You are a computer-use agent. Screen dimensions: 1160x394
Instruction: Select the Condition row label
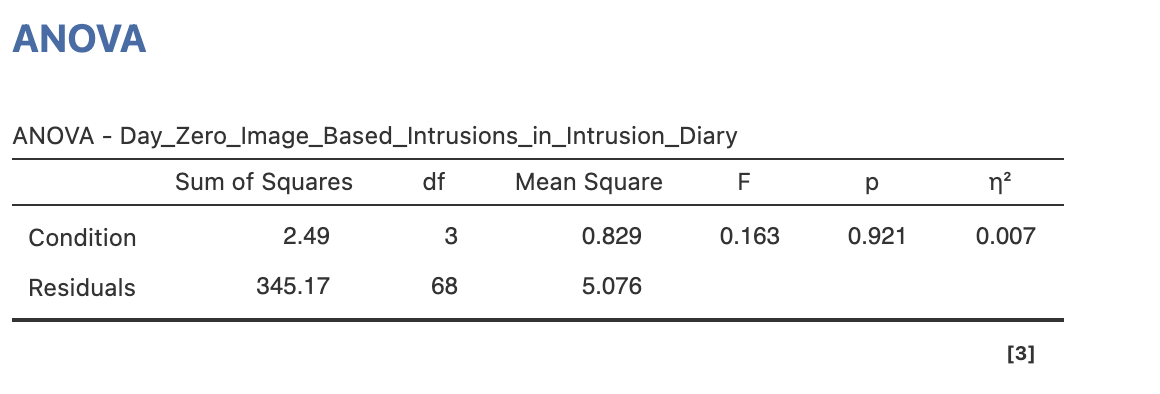coord(82,237)
